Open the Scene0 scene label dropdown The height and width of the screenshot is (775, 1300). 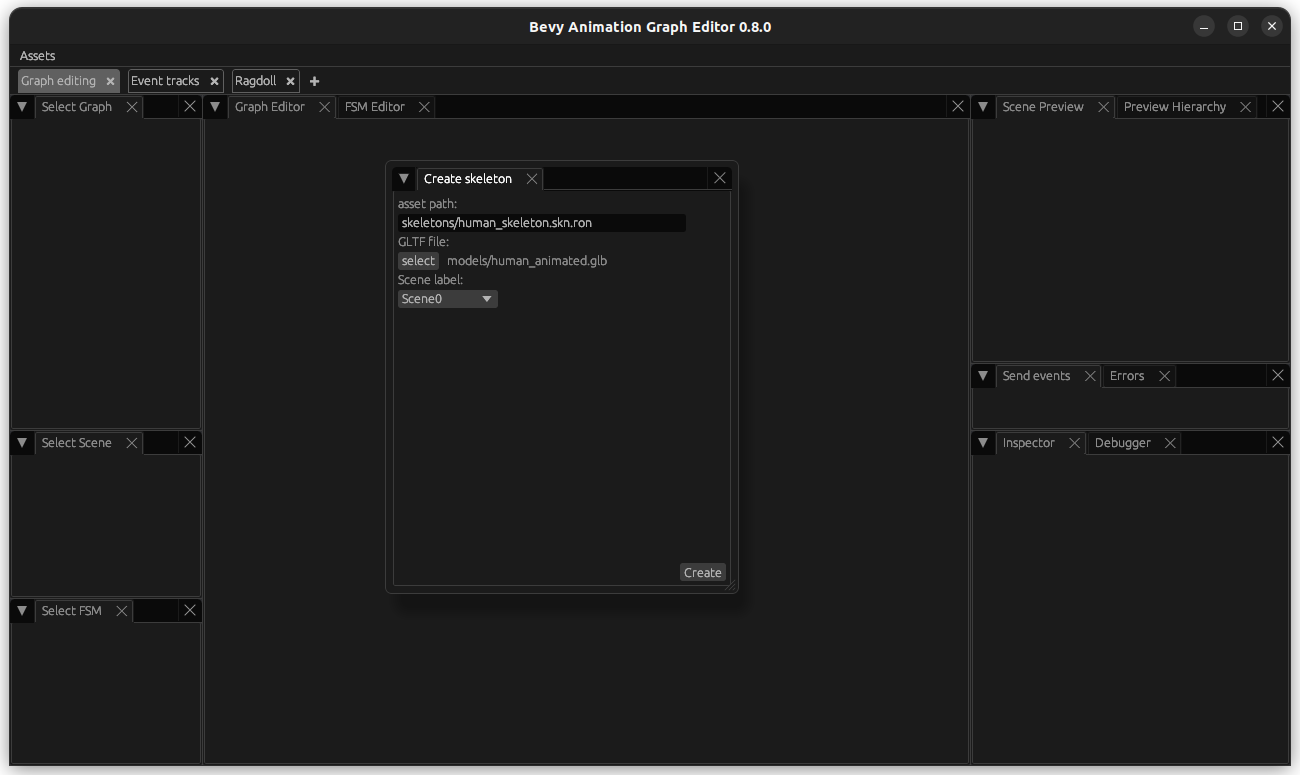point(447,298)
